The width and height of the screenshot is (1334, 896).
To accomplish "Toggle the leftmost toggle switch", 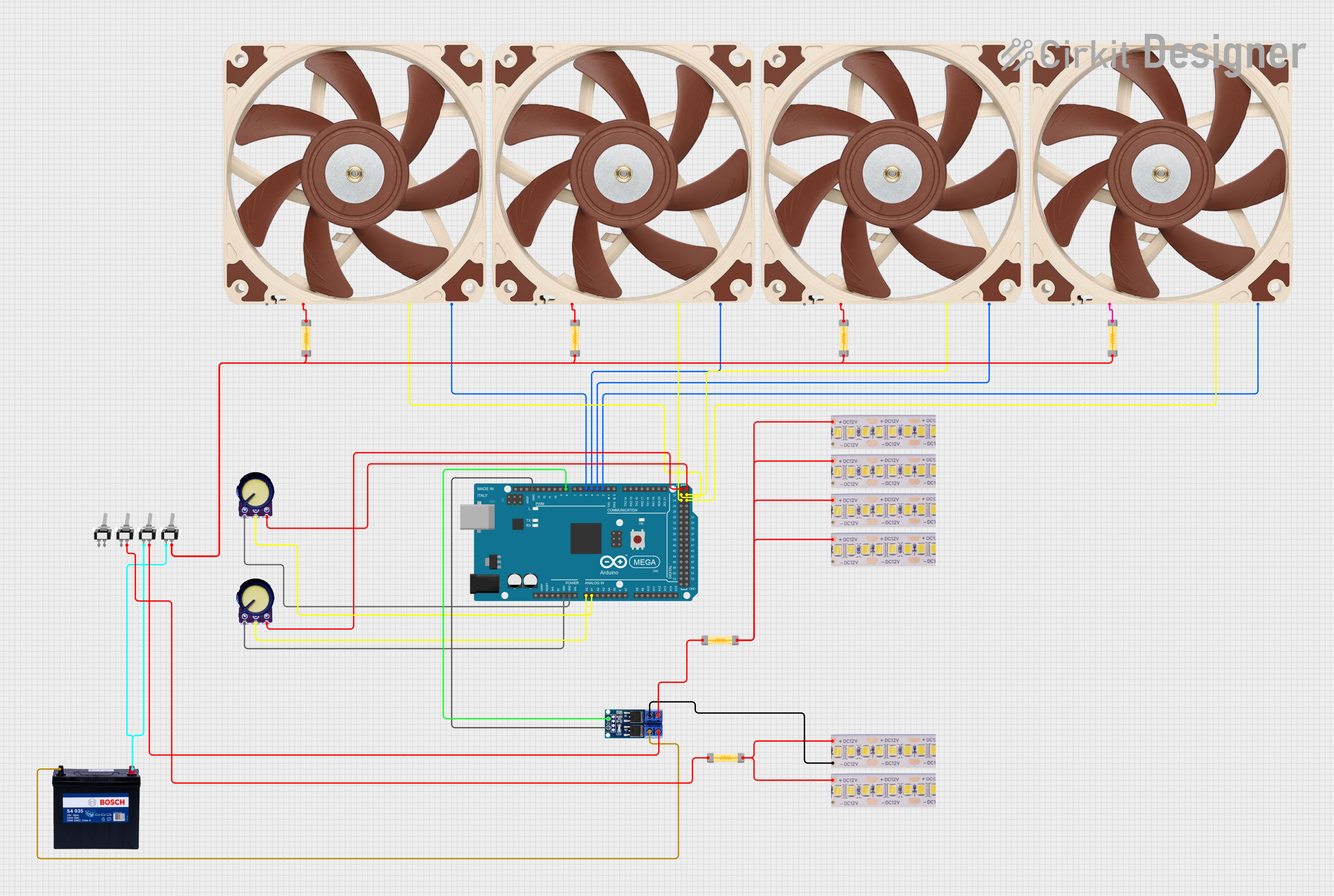I will pyautogui.click(x=103, y=536).
